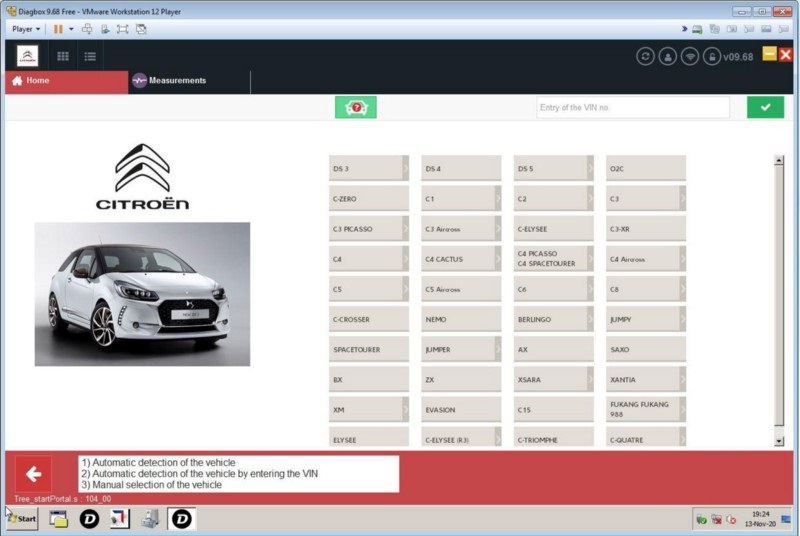Click VMware hard disk status icon
The image size is (800, 536).
(x=697, y=30)
